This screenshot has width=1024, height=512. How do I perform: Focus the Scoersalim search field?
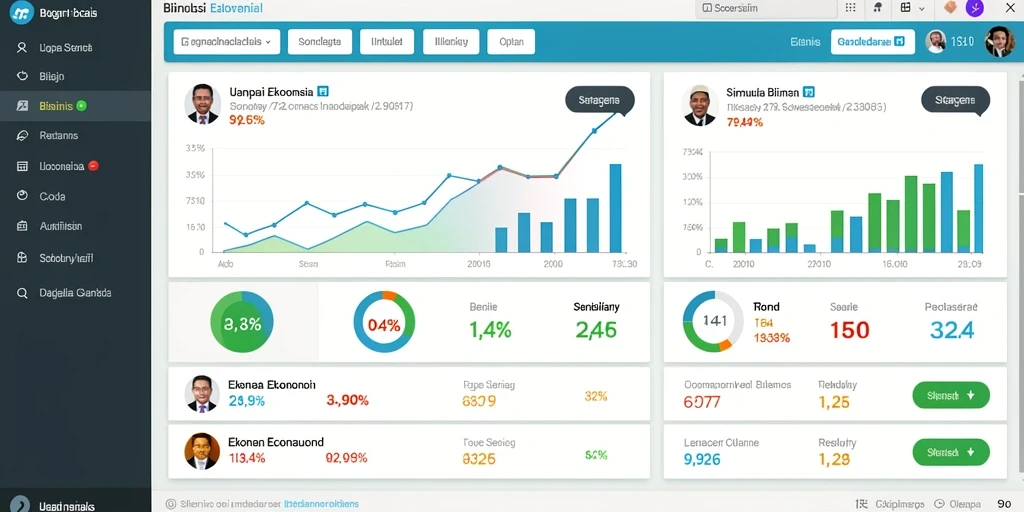coord(766,8)
